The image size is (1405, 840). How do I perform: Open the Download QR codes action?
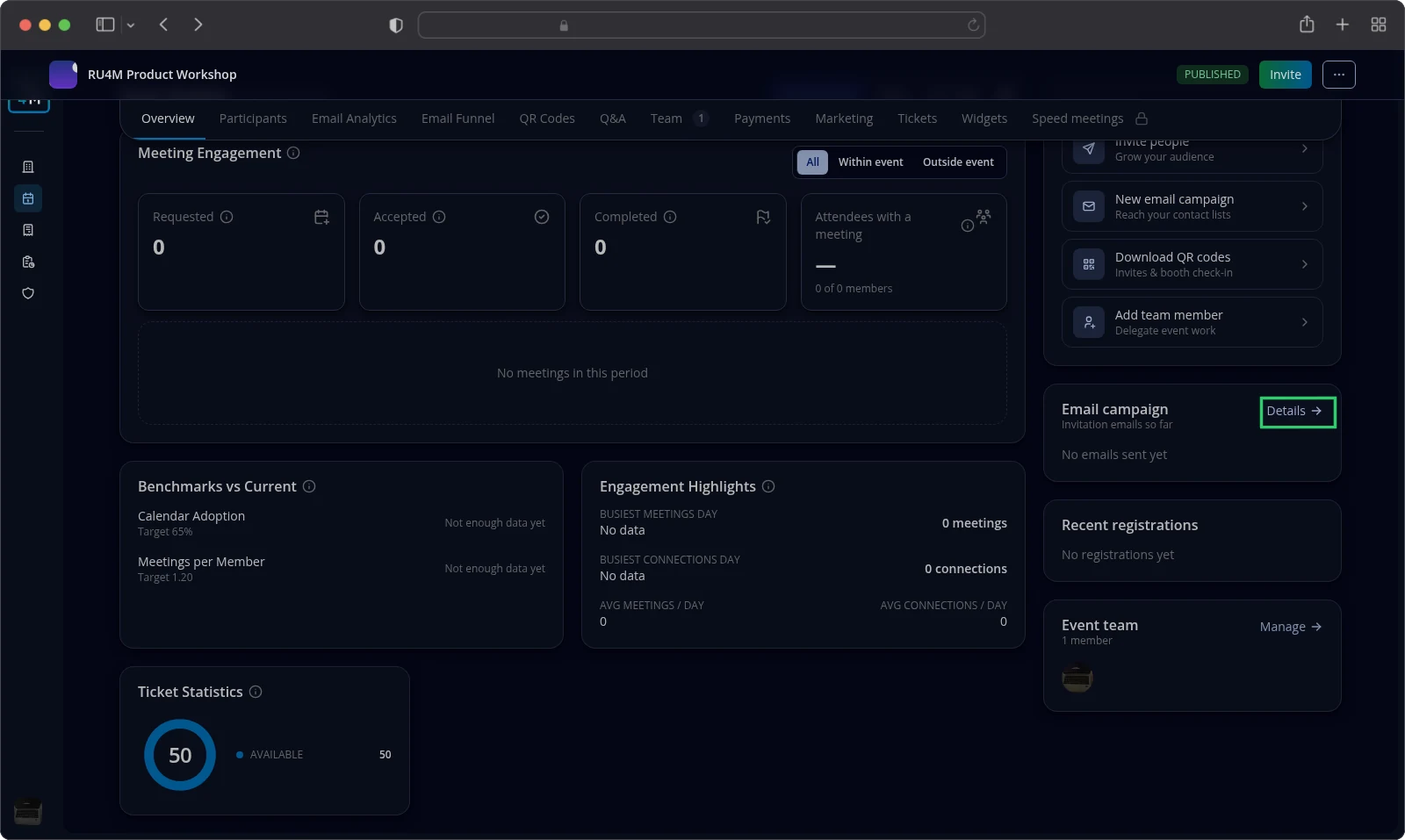click(x=1192, y=264)
